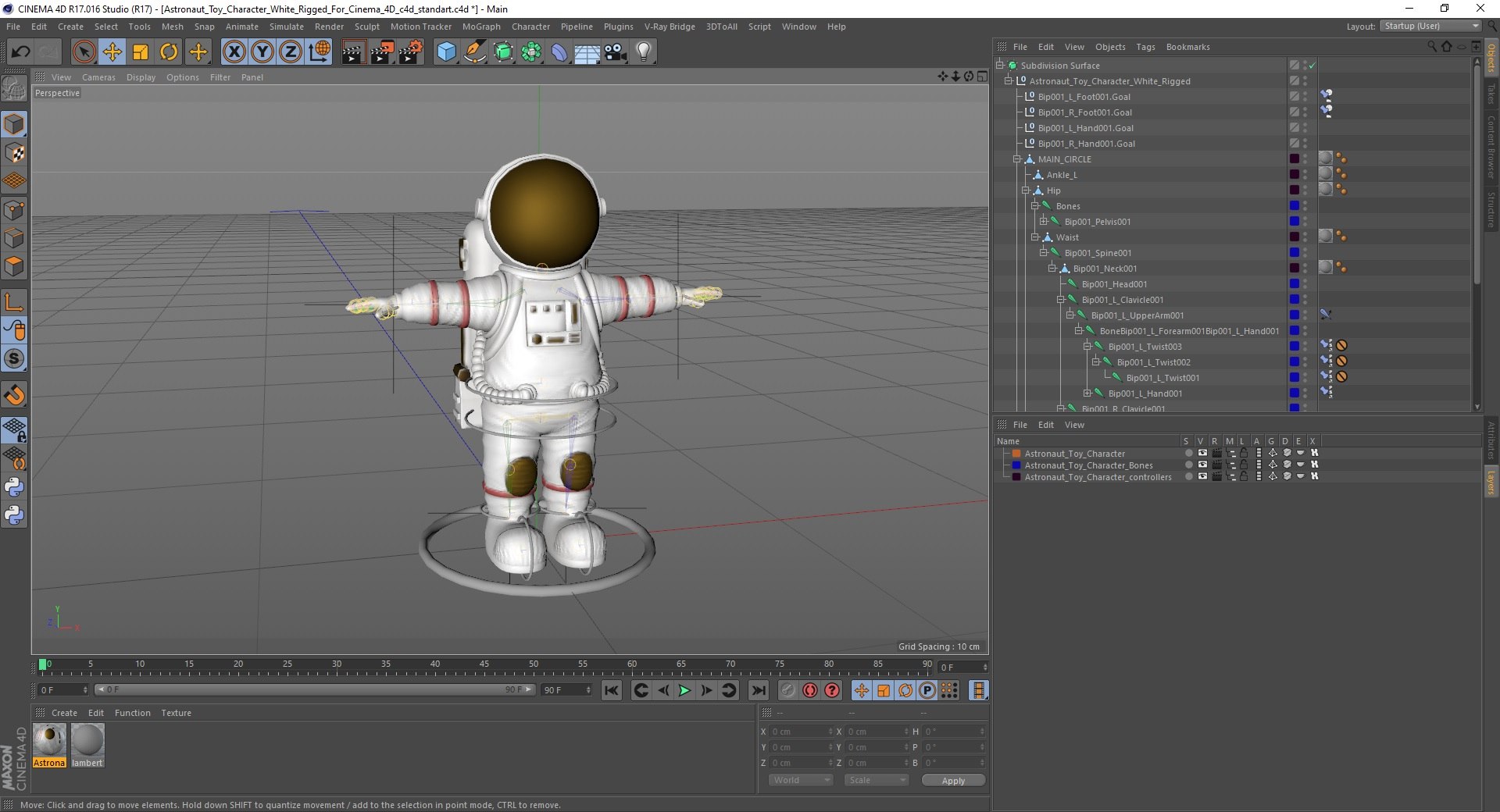
Task: Open the Floor environment icon
Action: tap(587, 52)
